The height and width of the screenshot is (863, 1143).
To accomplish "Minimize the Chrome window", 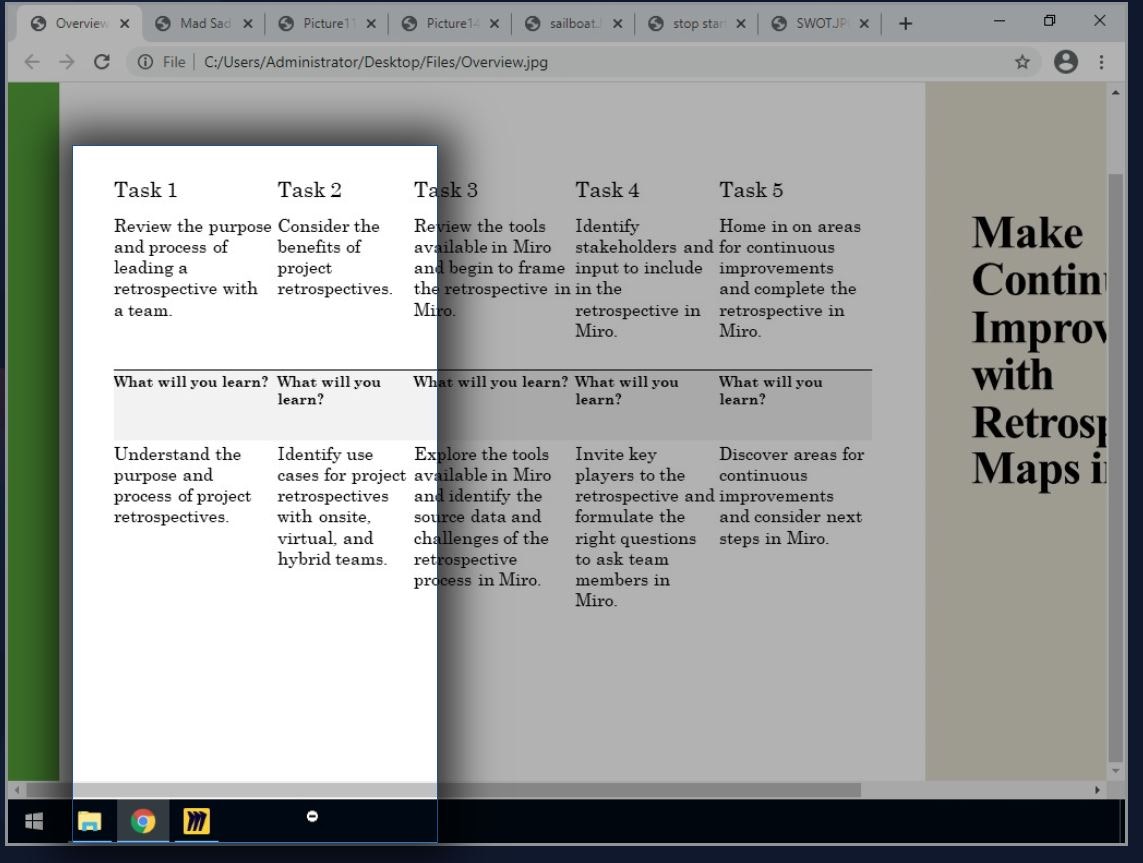I will (x=999, y=20).
